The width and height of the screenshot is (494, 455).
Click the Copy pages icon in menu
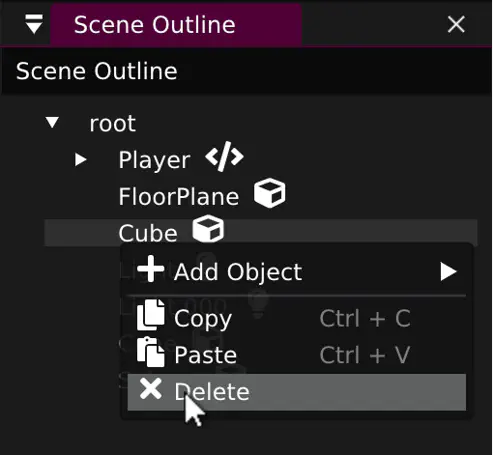point(151,315)
